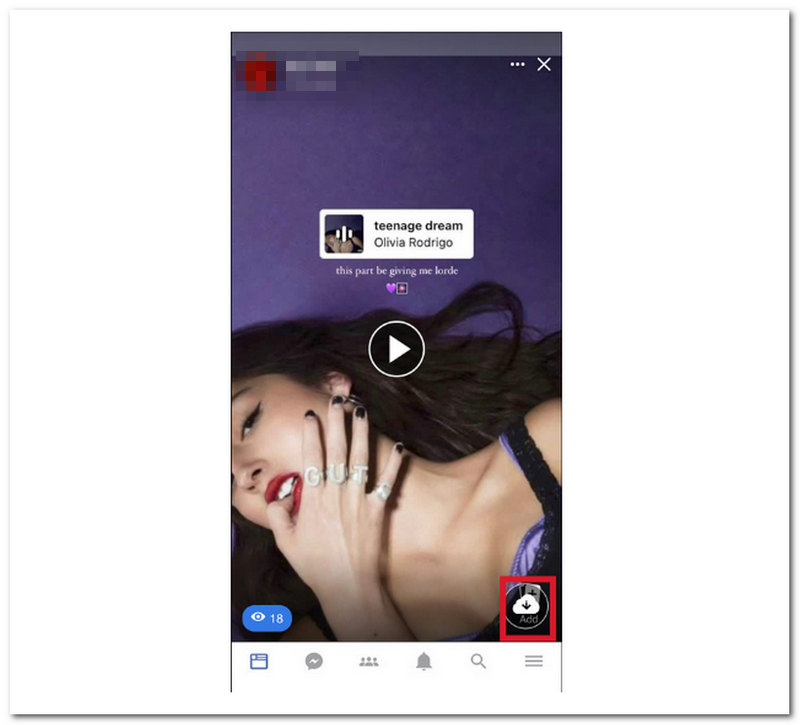Screen dimensions: 800x725
Task: Play the story video
Action: (396, 349)
